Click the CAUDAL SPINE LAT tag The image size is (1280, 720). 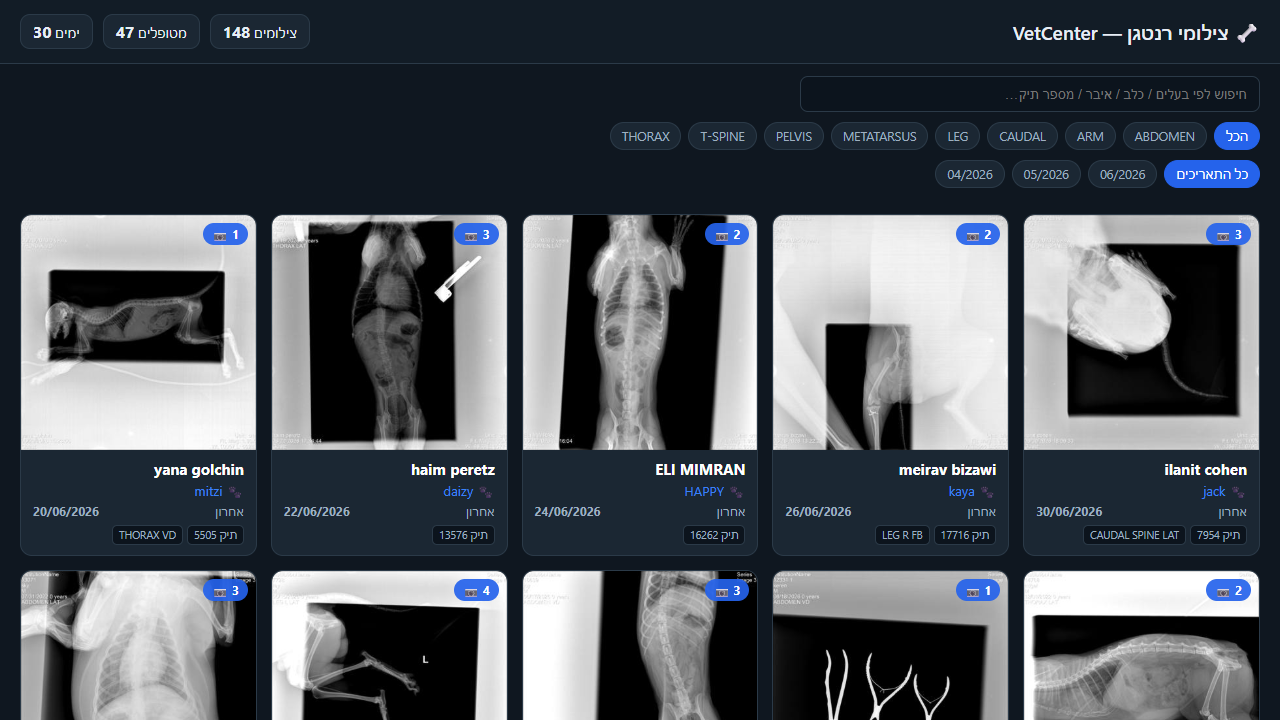click(x=1134, y=535)
